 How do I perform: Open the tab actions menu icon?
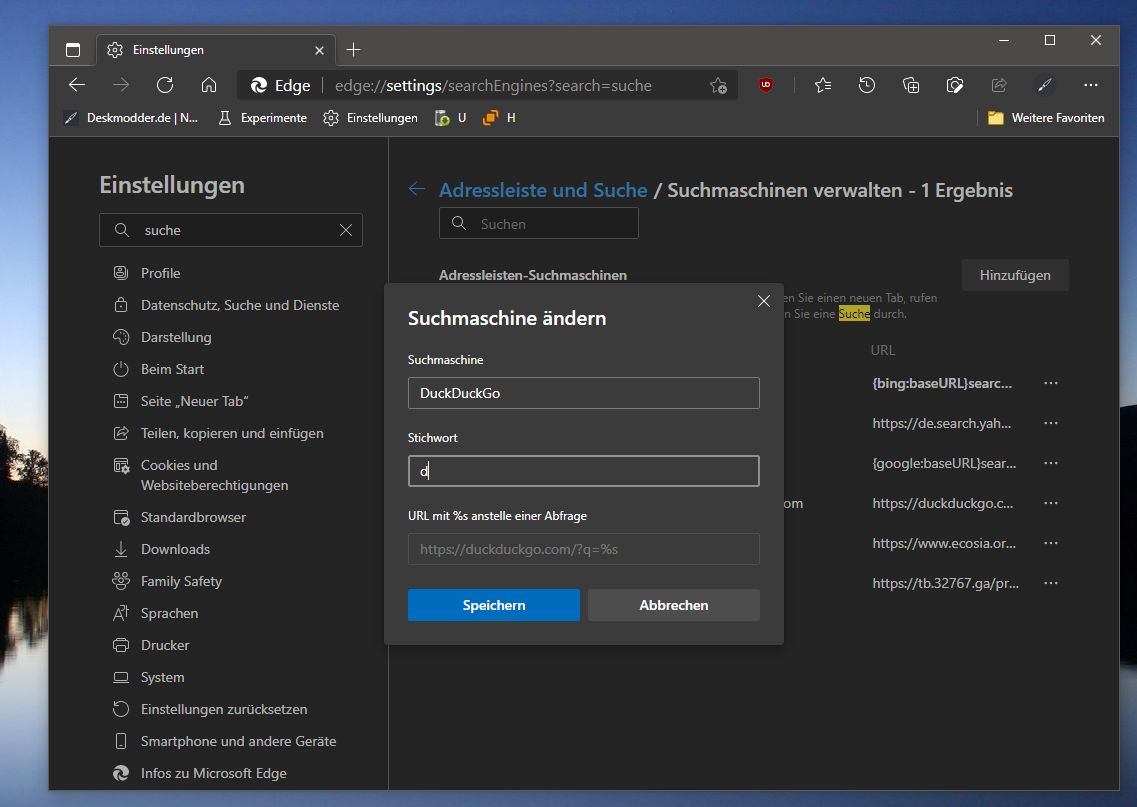click(x=73, y=49)
